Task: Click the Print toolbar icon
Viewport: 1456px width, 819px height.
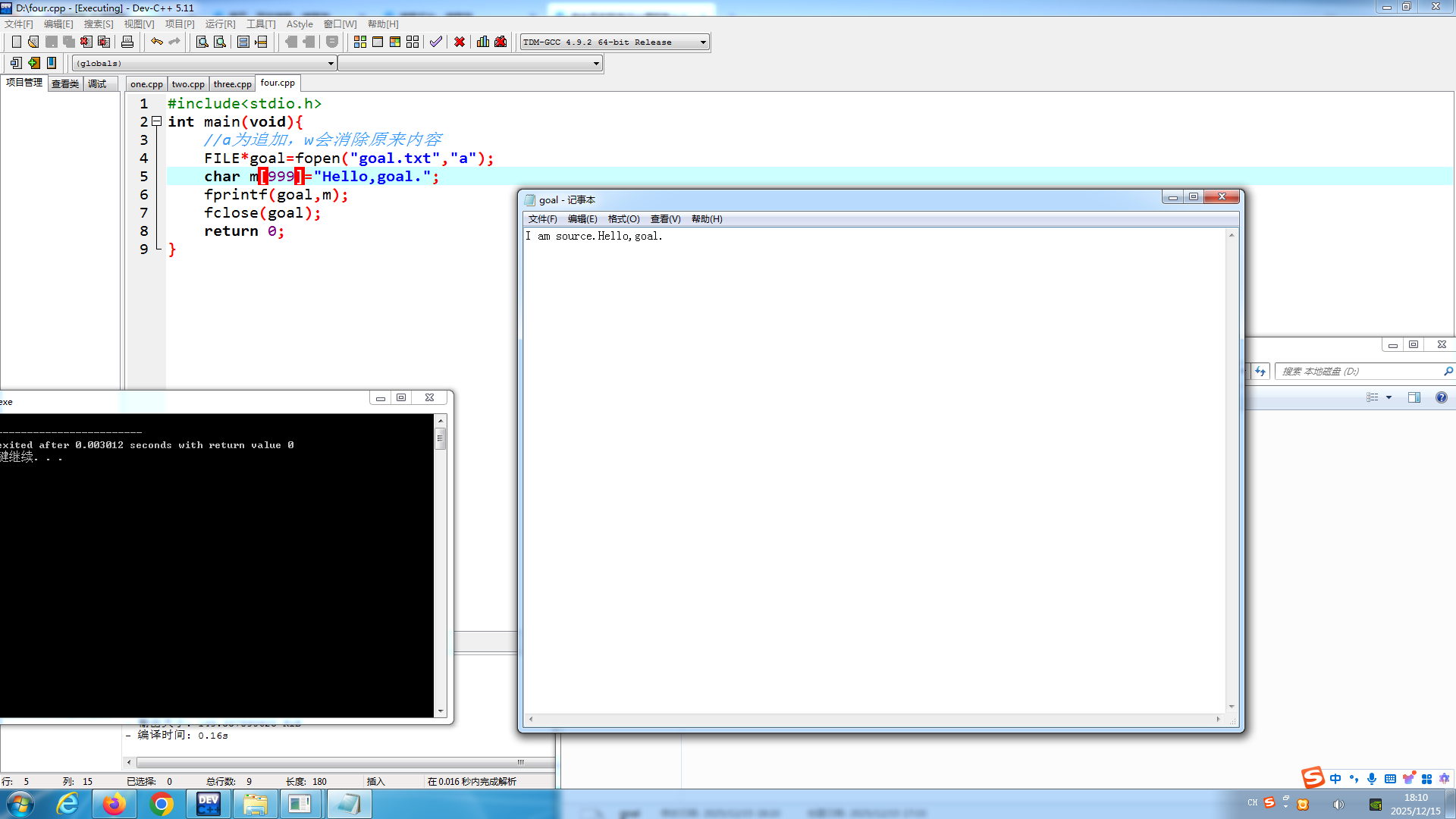Action: point(127,42)
